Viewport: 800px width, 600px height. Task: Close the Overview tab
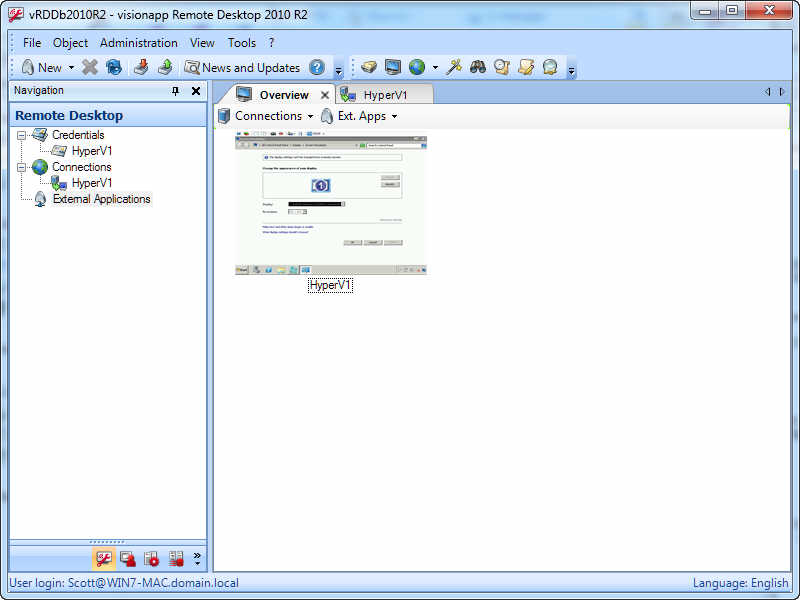[x=324, y=95]
